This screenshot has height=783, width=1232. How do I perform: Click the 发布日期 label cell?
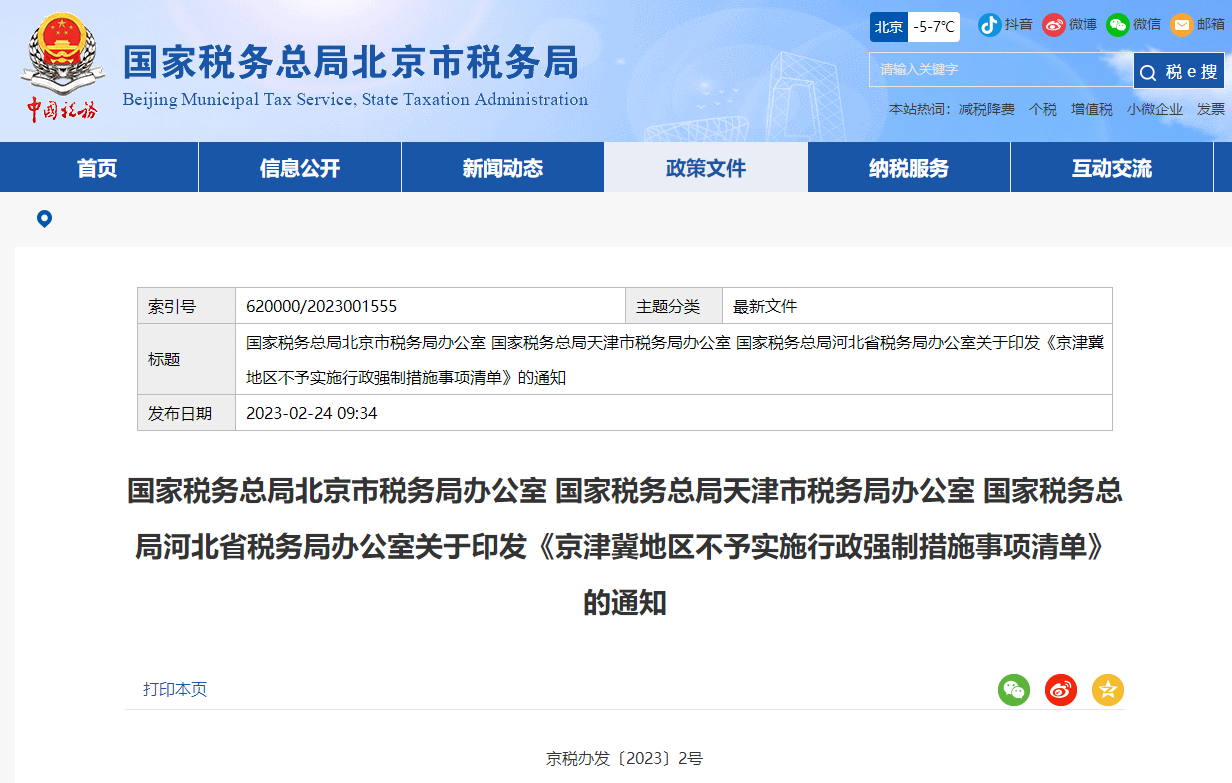pos(186,413)
